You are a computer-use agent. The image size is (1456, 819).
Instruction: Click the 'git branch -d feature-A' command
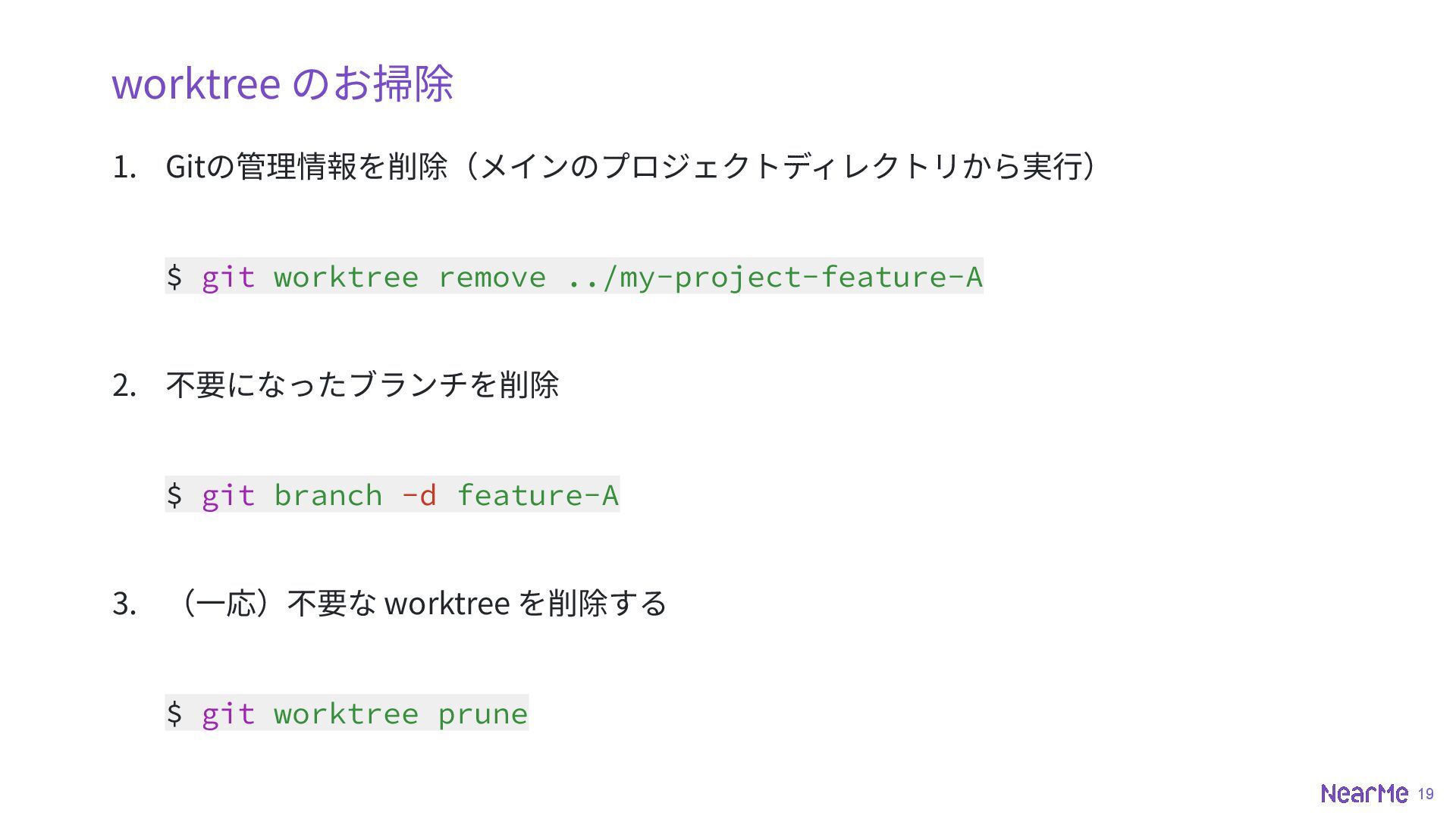tap(392, 494)
